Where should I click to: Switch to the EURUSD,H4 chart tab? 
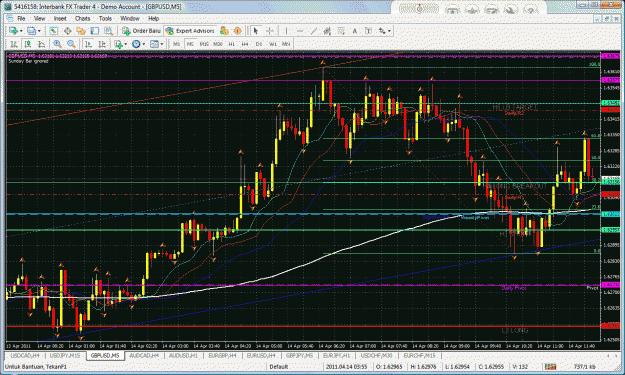pyautogui.click(x=261, y=355)
